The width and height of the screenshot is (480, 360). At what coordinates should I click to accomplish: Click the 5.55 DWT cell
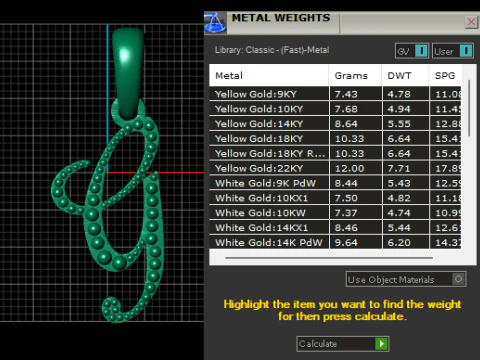(406, 124)
